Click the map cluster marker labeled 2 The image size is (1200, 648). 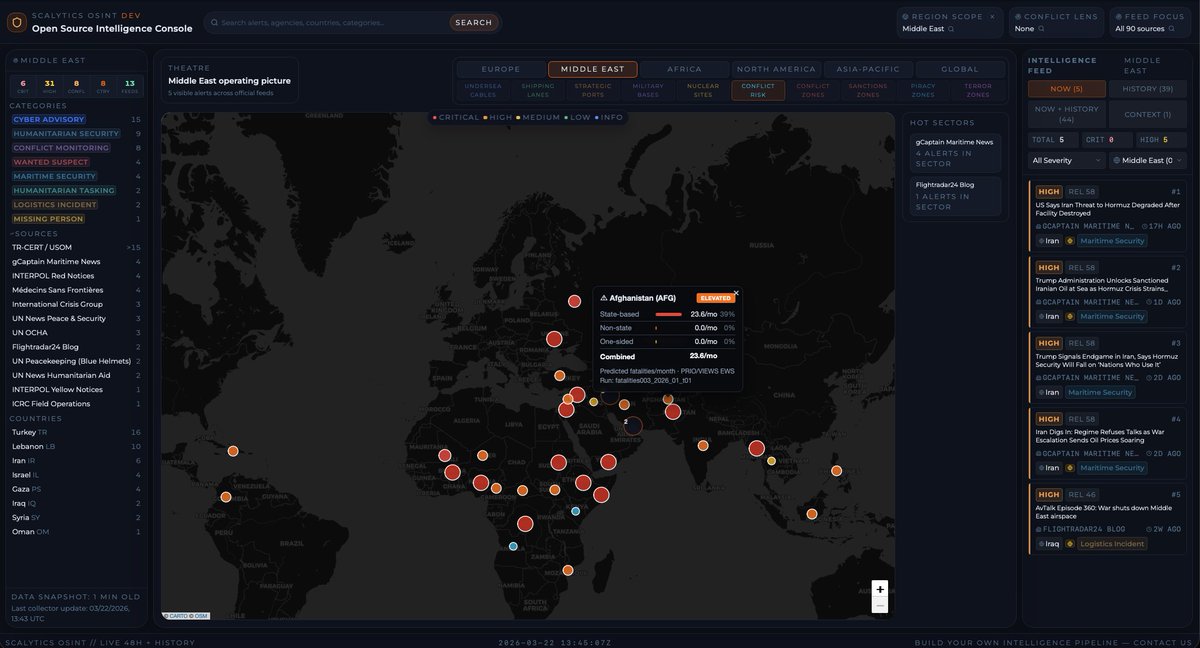pos(632,425)
